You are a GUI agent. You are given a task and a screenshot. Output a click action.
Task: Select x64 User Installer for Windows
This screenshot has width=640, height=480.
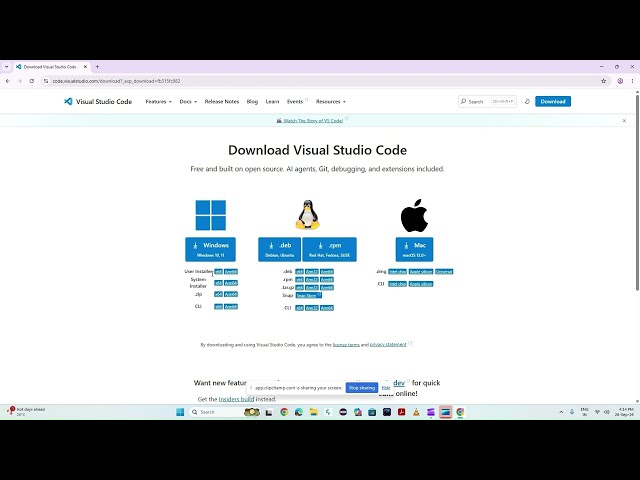tap(218, 271)
